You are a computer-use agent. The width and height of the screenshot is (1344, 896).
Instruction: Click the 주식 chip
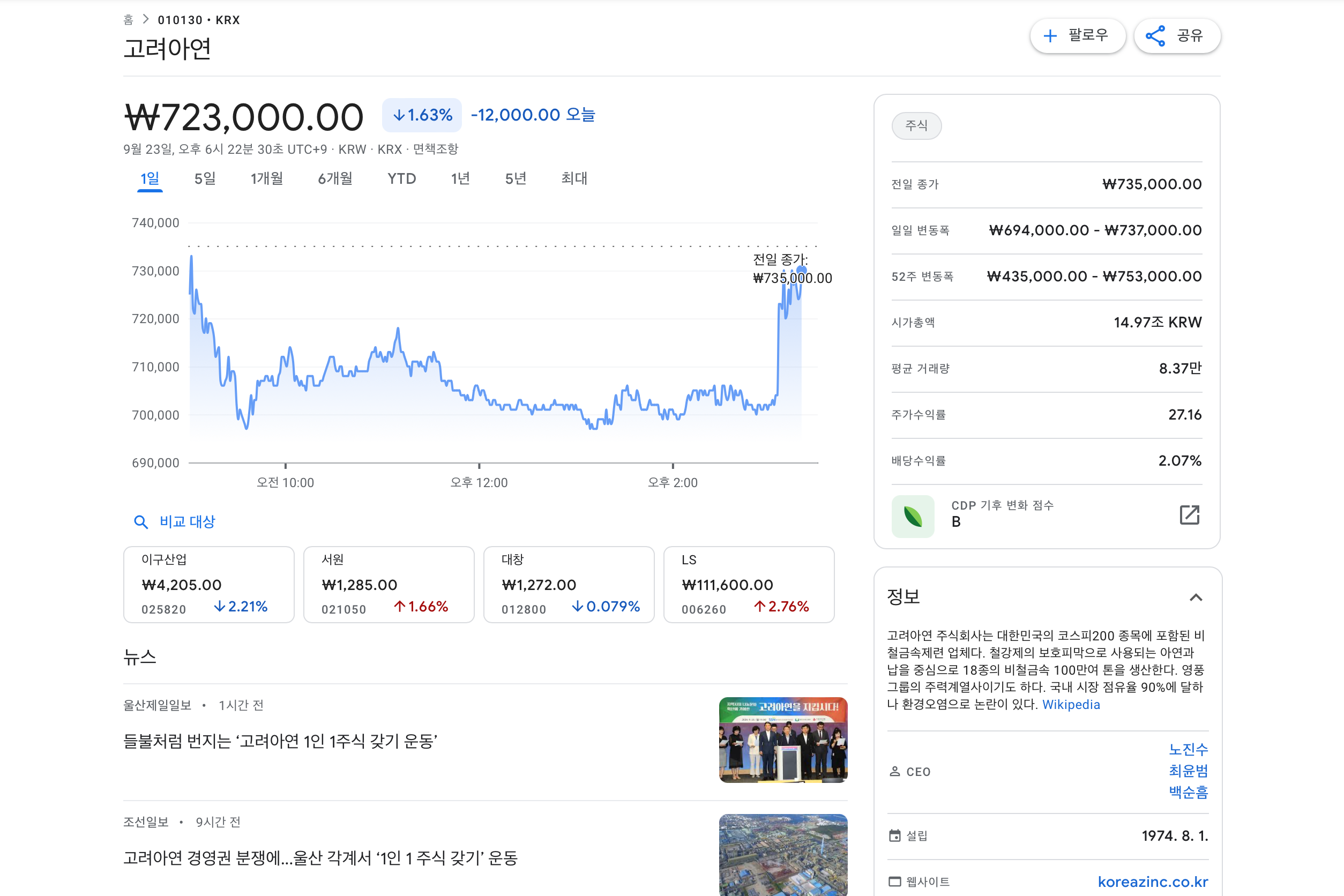pos(916,125)
